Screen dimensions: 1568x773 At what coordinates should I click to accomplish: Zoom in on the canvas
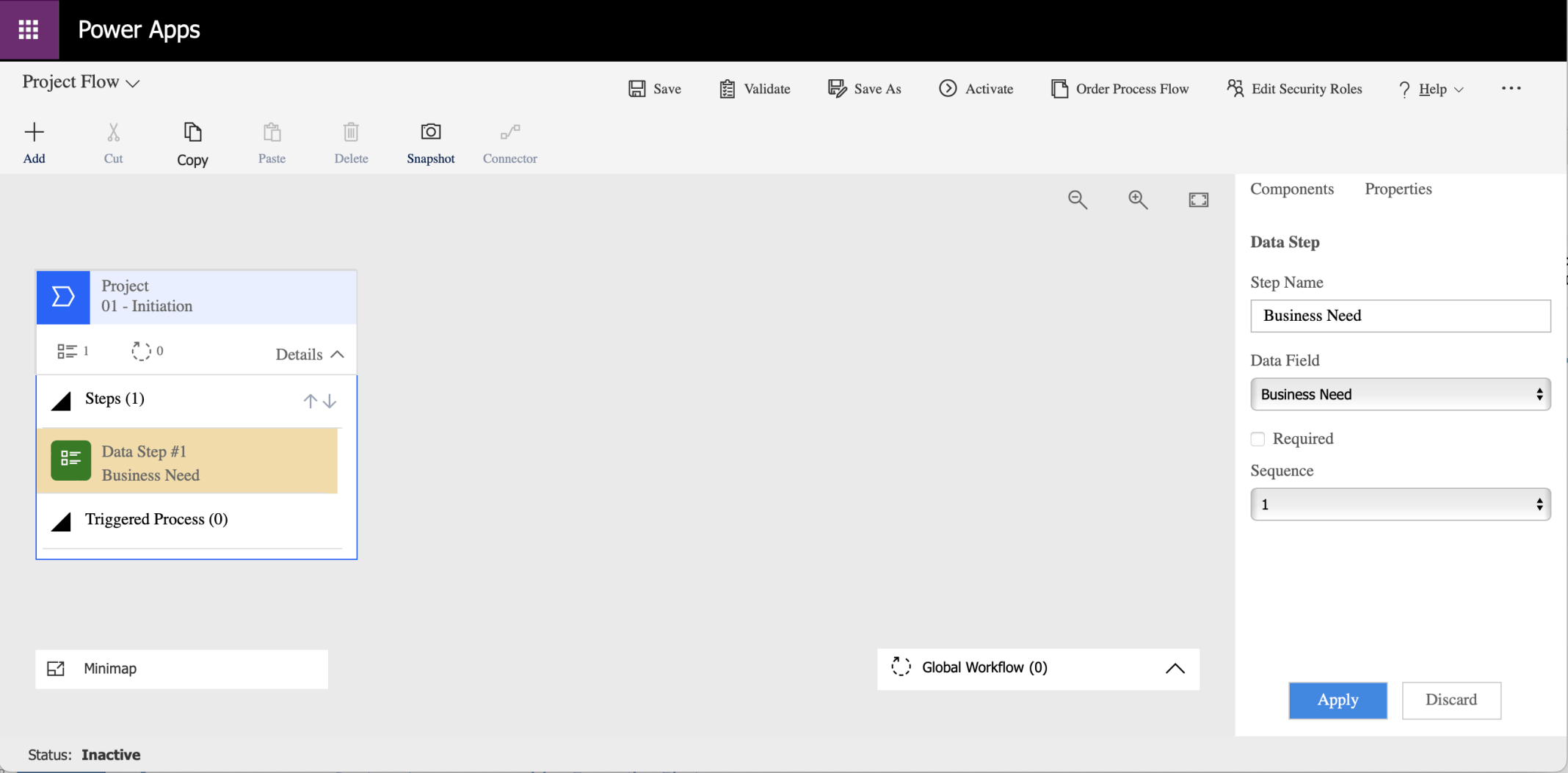tap(1138, 200)
